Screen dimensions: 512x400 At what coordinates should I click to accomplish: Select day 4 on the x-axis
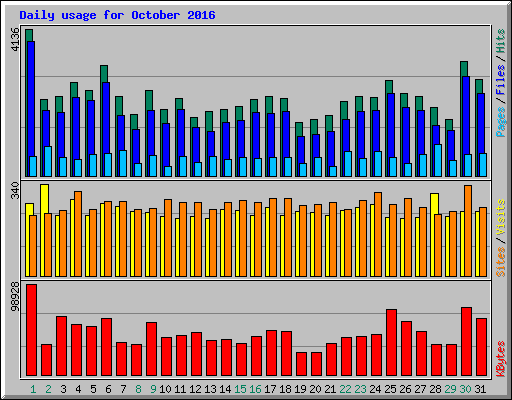click(x=78, y=389)
